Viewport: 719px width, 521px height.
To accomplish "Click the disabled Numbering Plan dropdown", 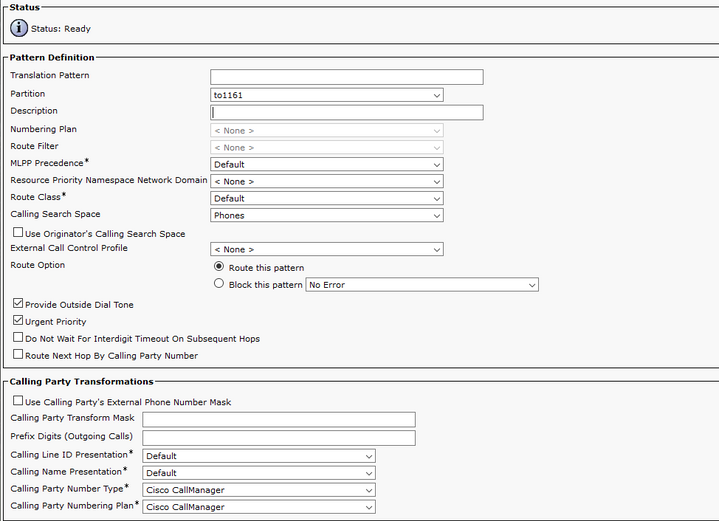I will (327, 130).
